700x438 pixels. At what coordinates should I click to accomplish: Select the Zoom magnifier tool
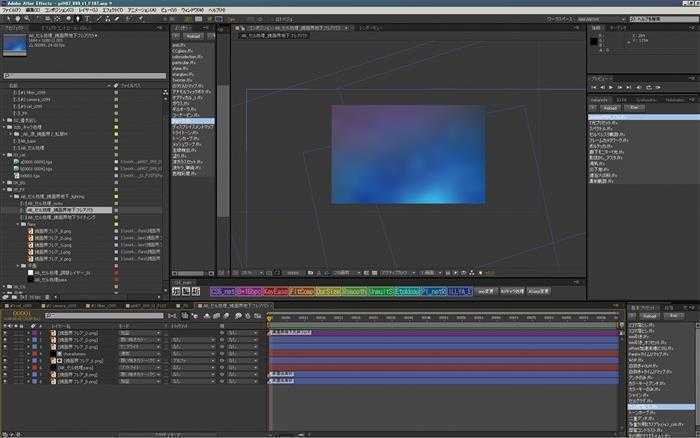pyautogui.click(x=27, y=19)
